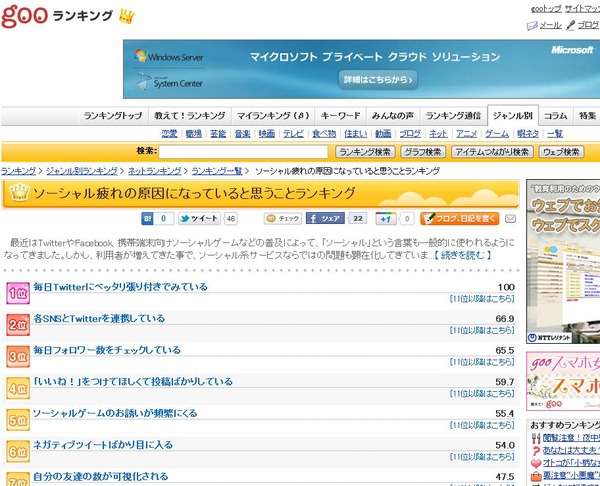Viewport: 600px width, 486px height.
Task: Click the ウェブで sidebar advertisement image
Action: (x=563, y=261)
